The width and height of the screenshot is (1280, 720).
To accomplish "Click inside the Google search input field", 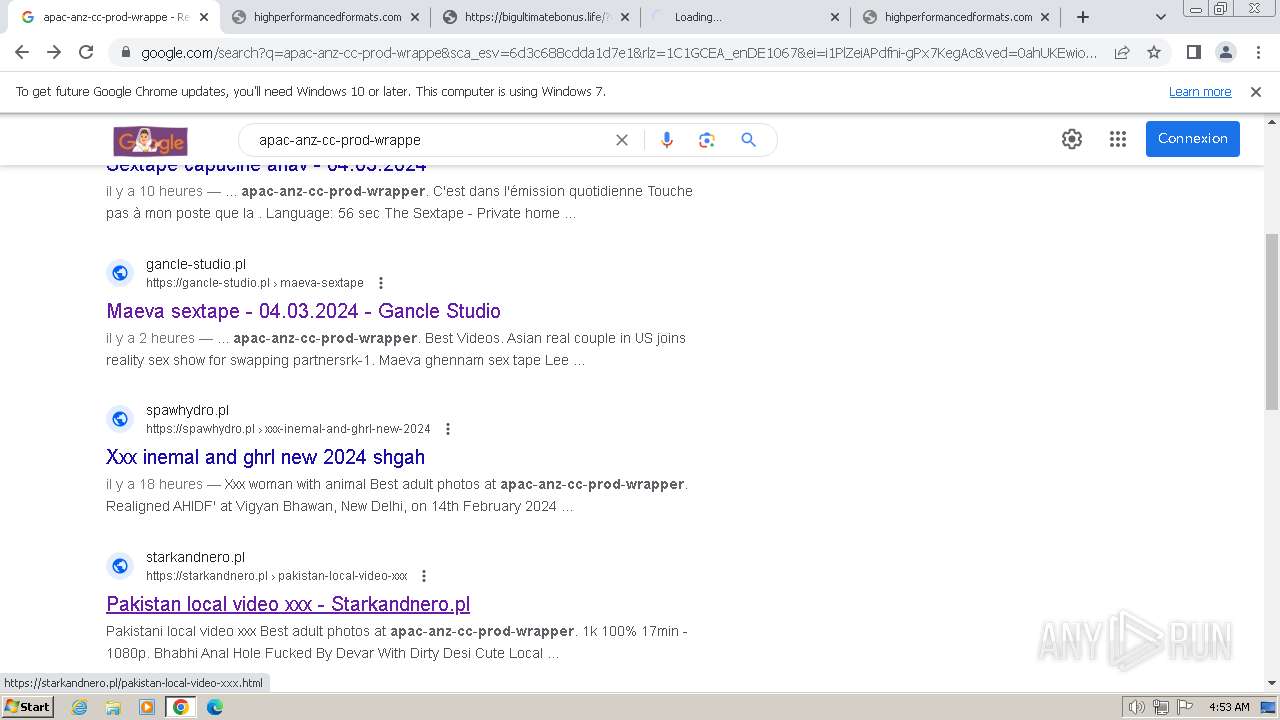I will (430, 140).
